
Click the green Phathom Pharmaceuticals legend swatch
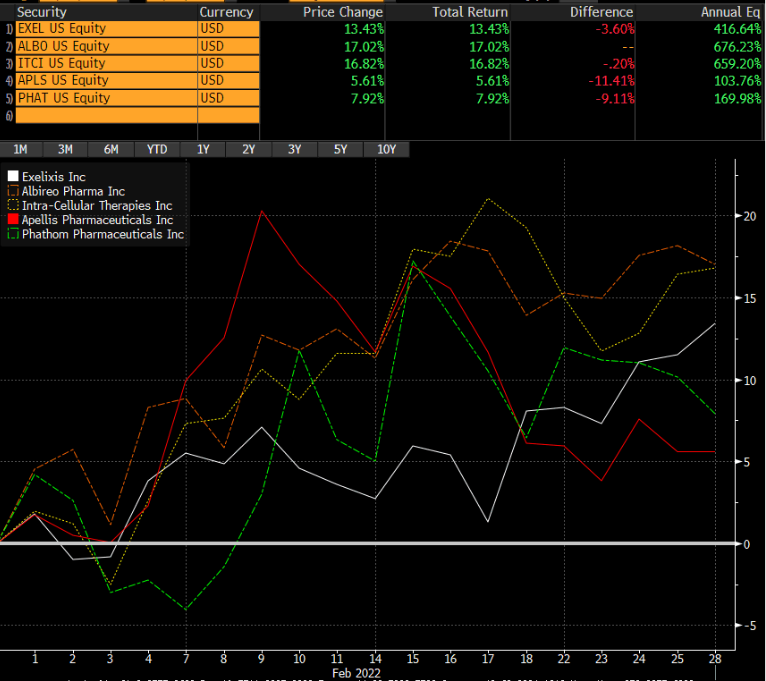click(x=13, y=234)
